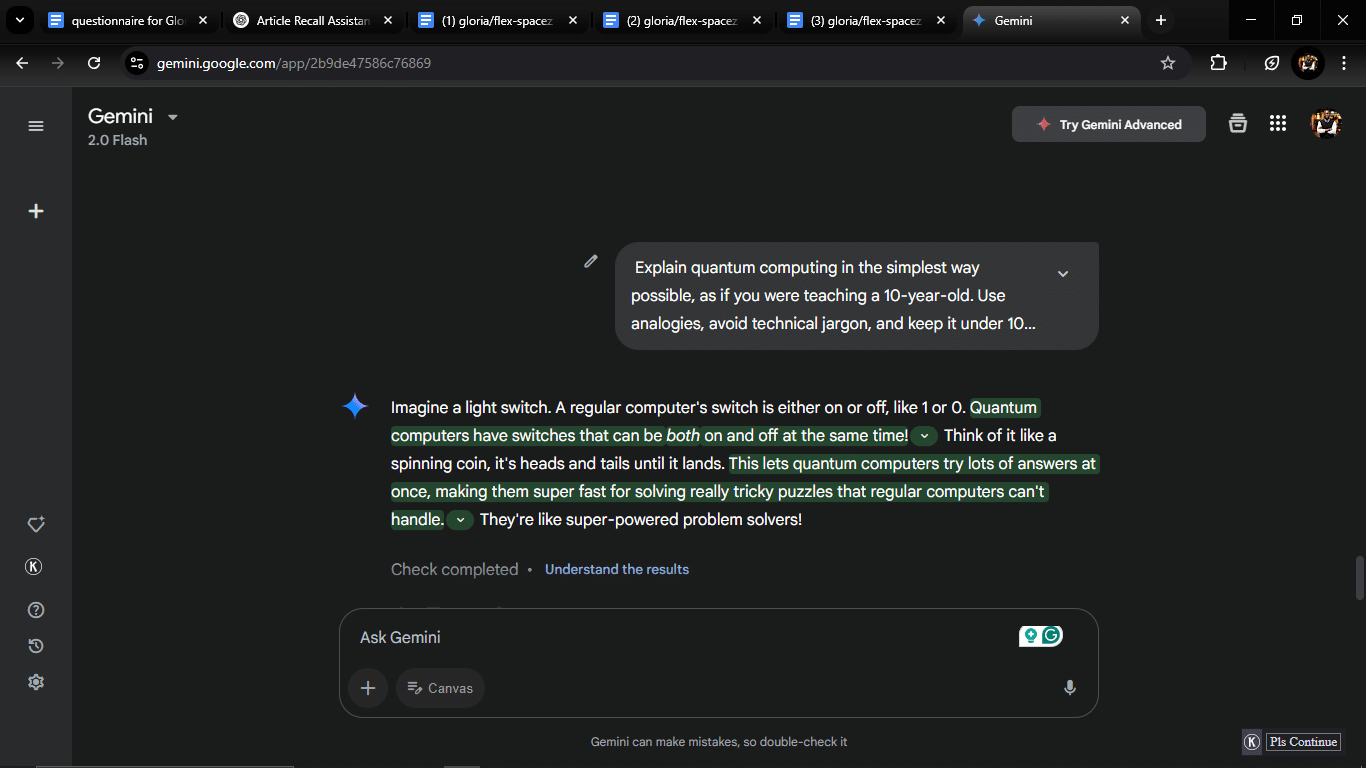Image resolution: width=1366 pixels, height=768 pixels.
Task: Click the page vertical scrollbar thumb
Action: pyautogui.click(x=1359, y=578)
